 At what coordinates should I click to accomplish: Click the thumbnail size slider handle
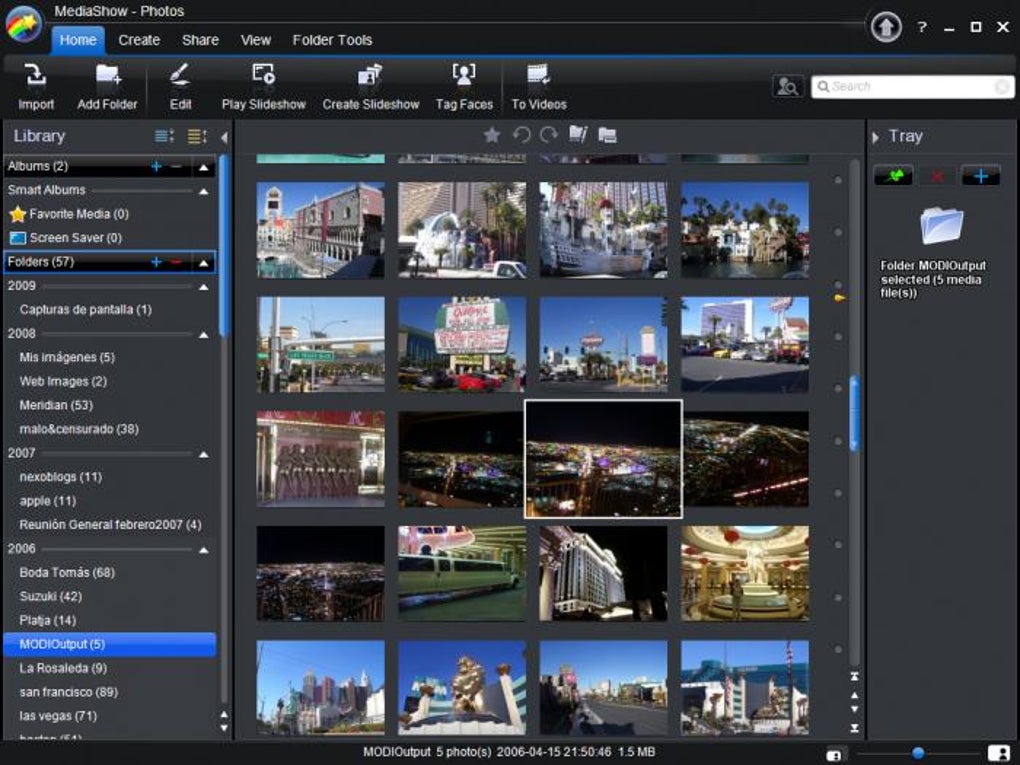[x=918, y=753]
